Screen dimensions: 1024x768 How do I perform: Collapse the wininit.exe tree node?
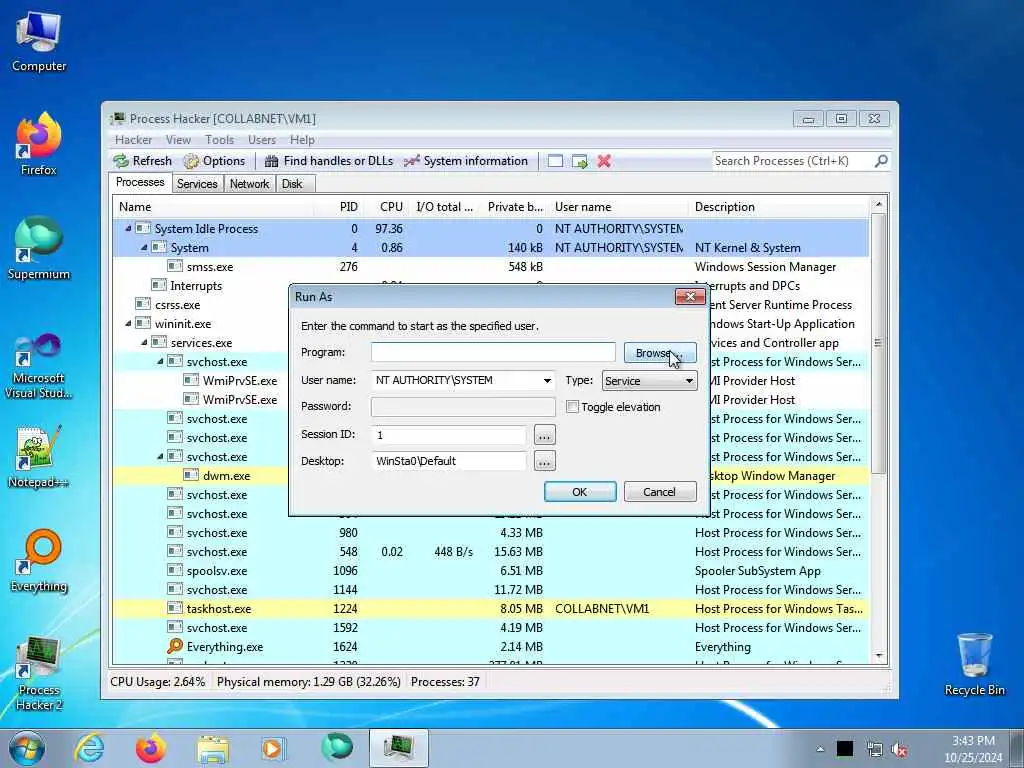[x=128, y=324]
